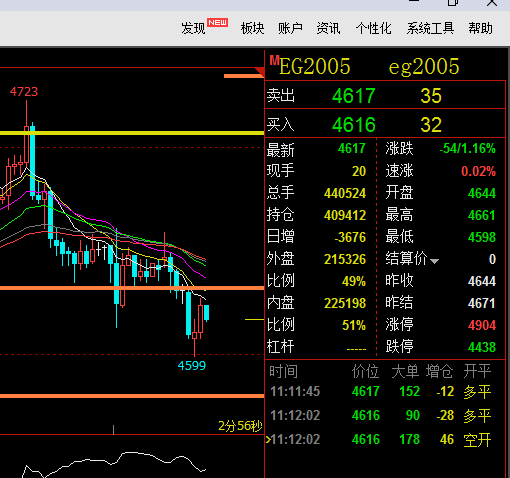510x478 pixels.
Task: Click the 卖出 price 4617
Action: tap(354, 96)
